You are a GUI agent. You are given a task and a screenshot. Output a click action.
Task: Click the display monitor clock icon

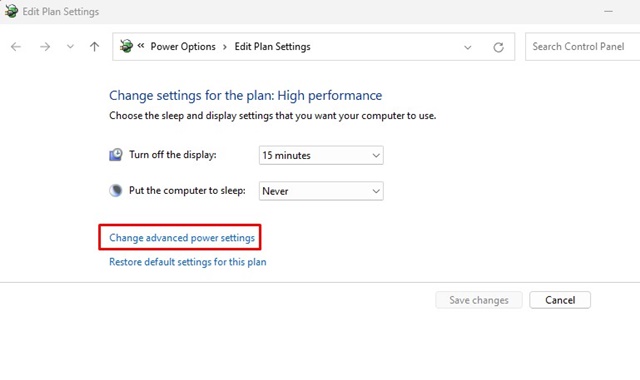pos(116,155)
